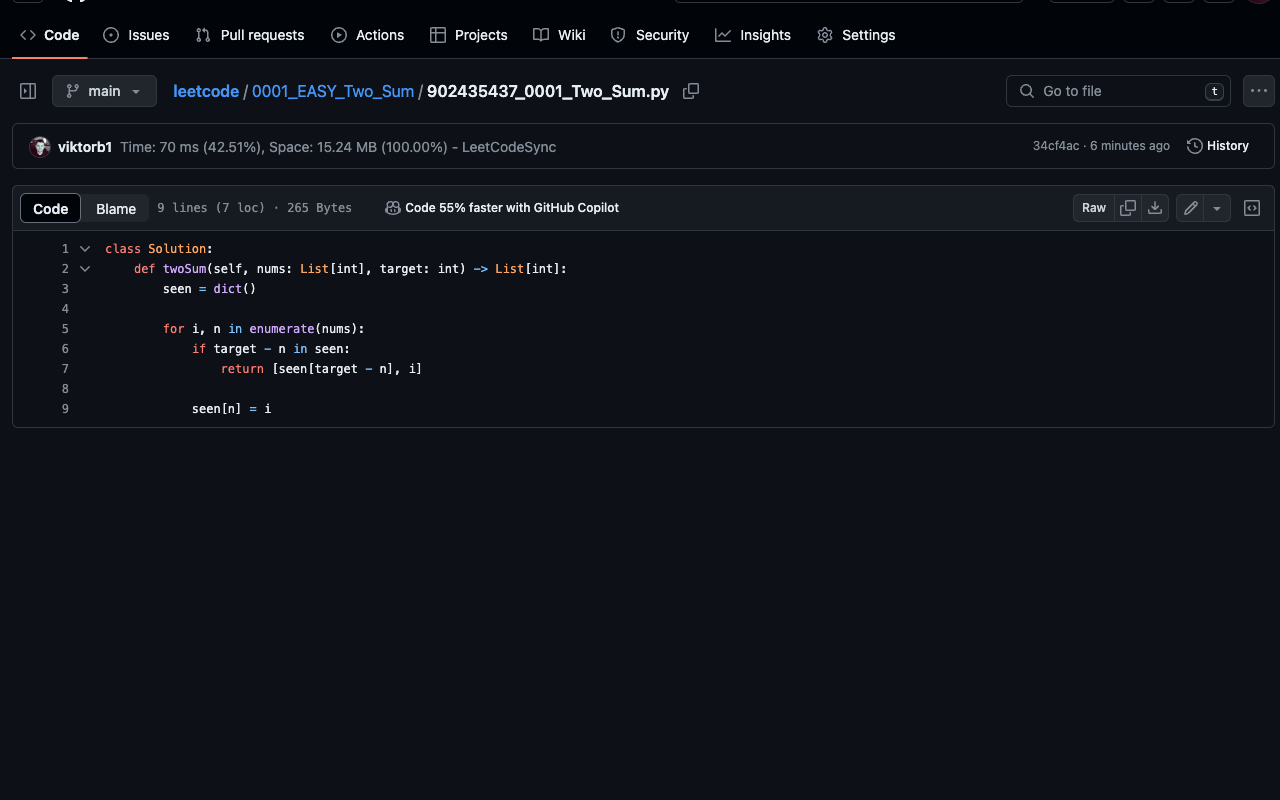The height and width of the screenshot is (800, 1280).
Task: Open the overflow menu with three dots
Action: point(1258,90)
